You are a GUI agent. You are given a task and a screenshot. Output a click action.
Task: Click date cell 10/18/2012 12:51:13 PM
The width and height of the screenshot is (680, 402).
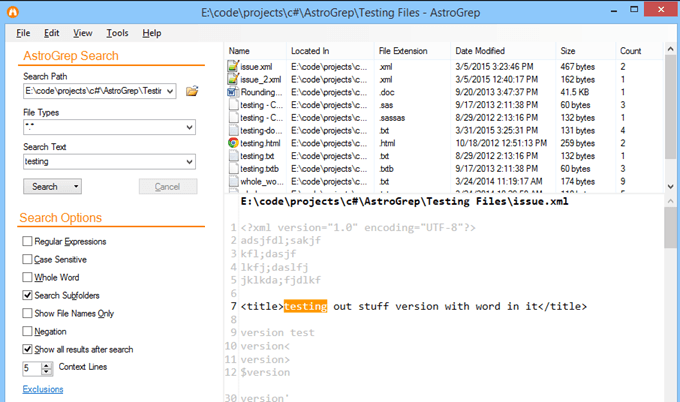[x=501, y=143]
